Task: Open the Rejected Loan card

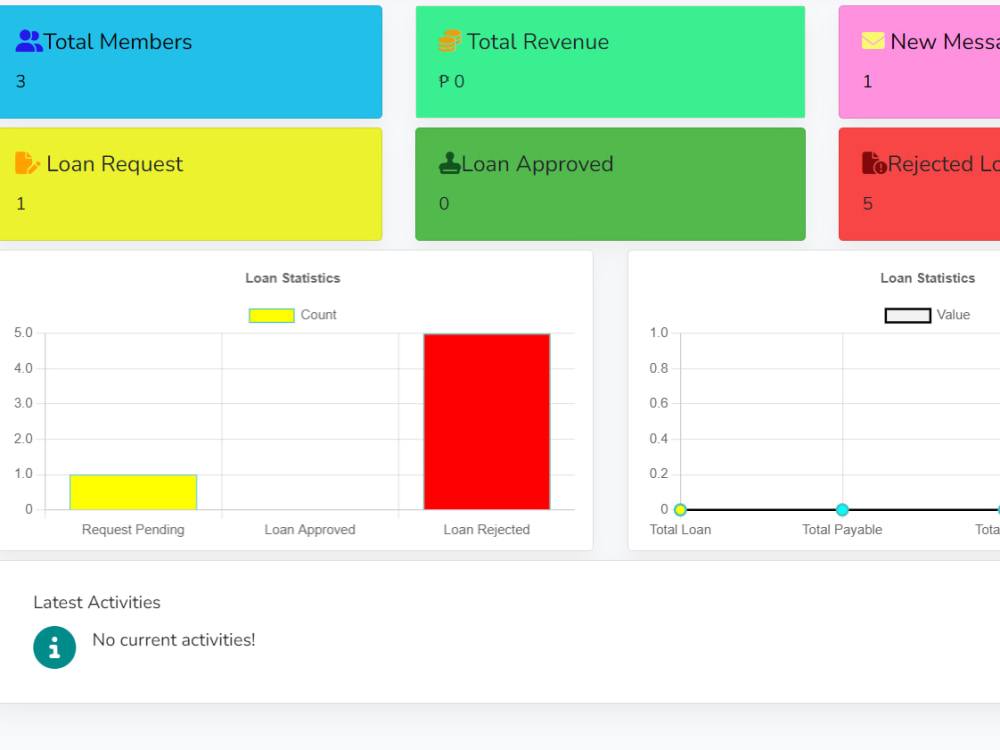Action: coord(919,184)
